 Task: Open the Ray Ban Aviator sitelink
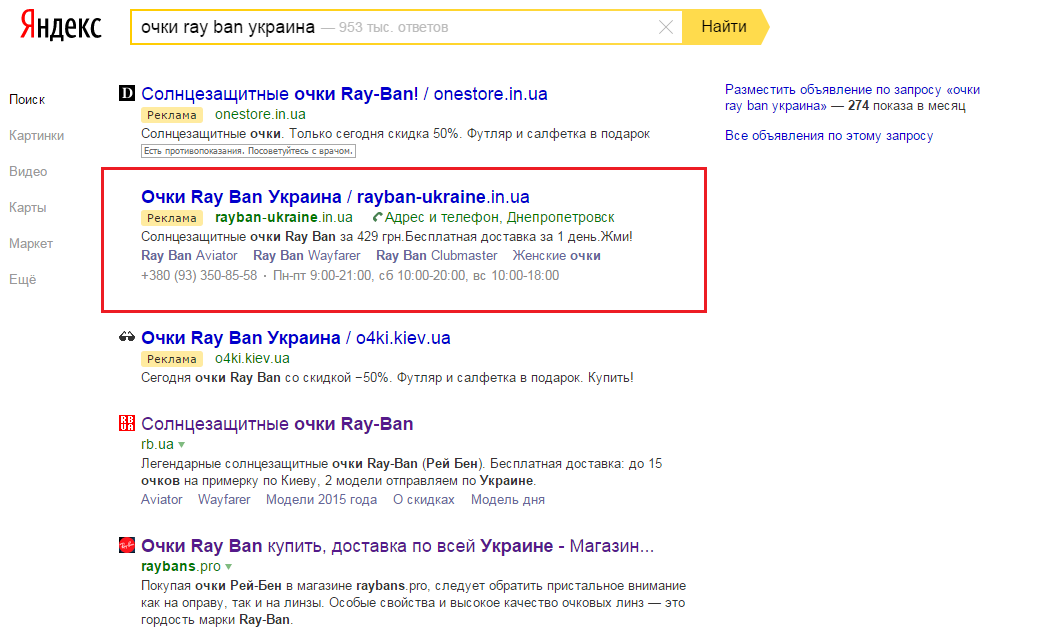(189, 256)
